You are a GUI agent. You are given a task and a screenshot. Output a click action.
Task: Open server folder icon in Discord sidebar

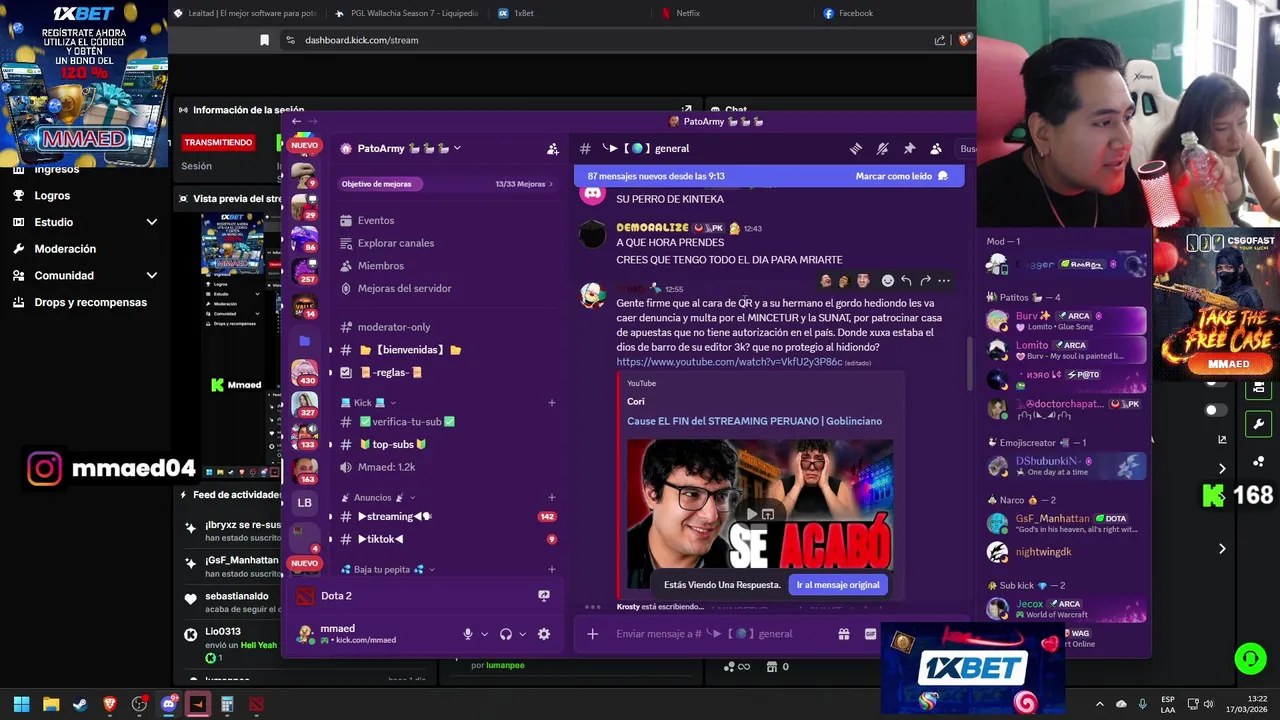pyautogui.click(x=305, y=341)
